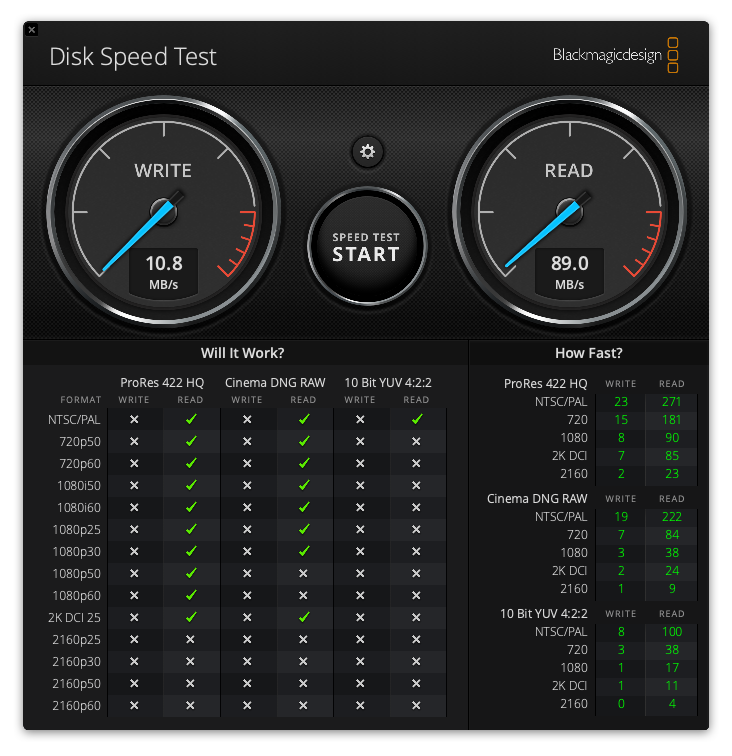Click the 10 Bit YUV 4:2:2 heading in How Fast
This screenshot has height=756, width=732.
543,614
